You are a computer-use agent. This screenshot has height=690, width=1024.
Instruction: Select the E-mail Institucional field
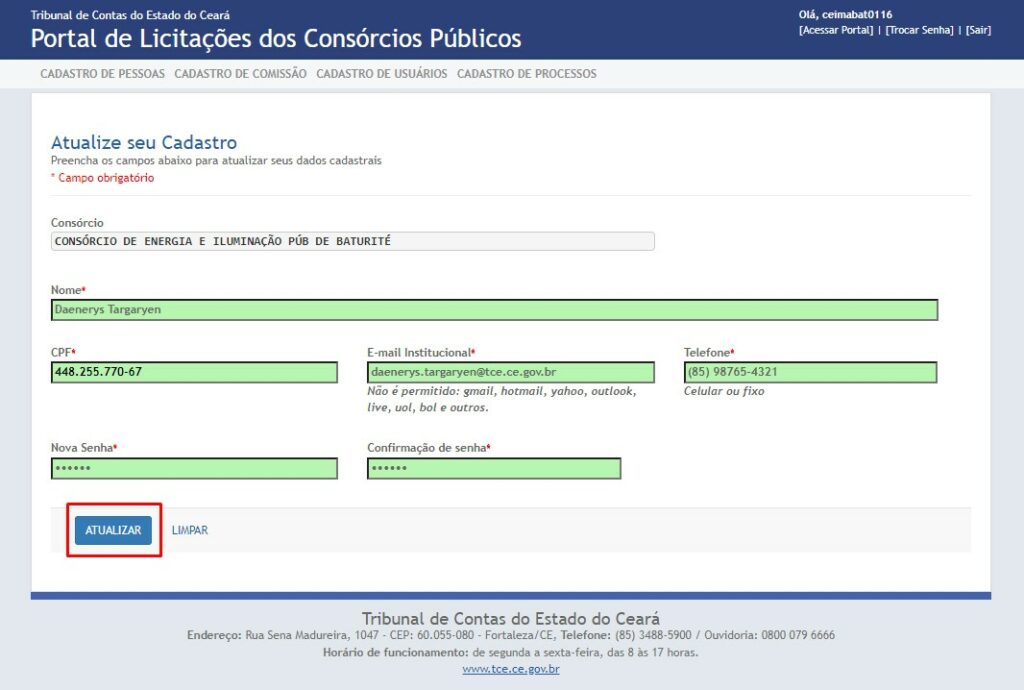pyautogui.click(x=510, y=372)
